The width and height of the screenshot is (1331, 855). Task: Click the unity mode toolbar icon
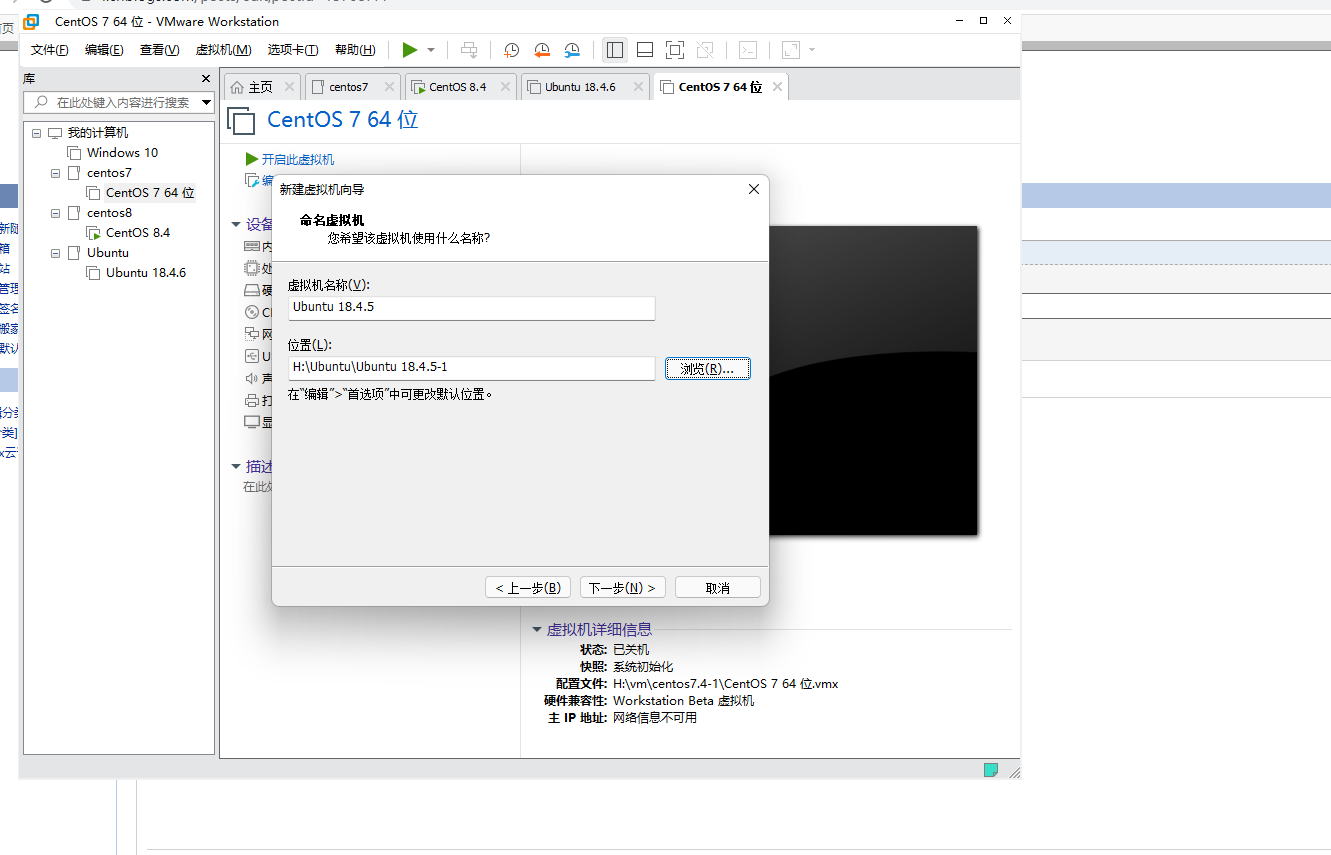[705, 50]
